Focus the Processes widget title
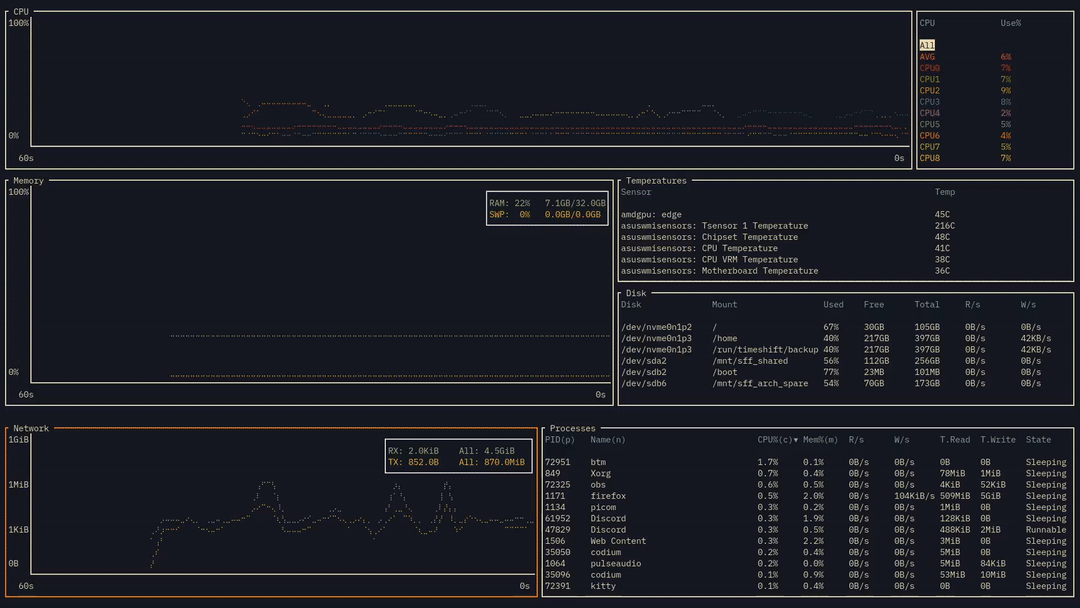1080x608 pixels. click(x=572, y=428)
